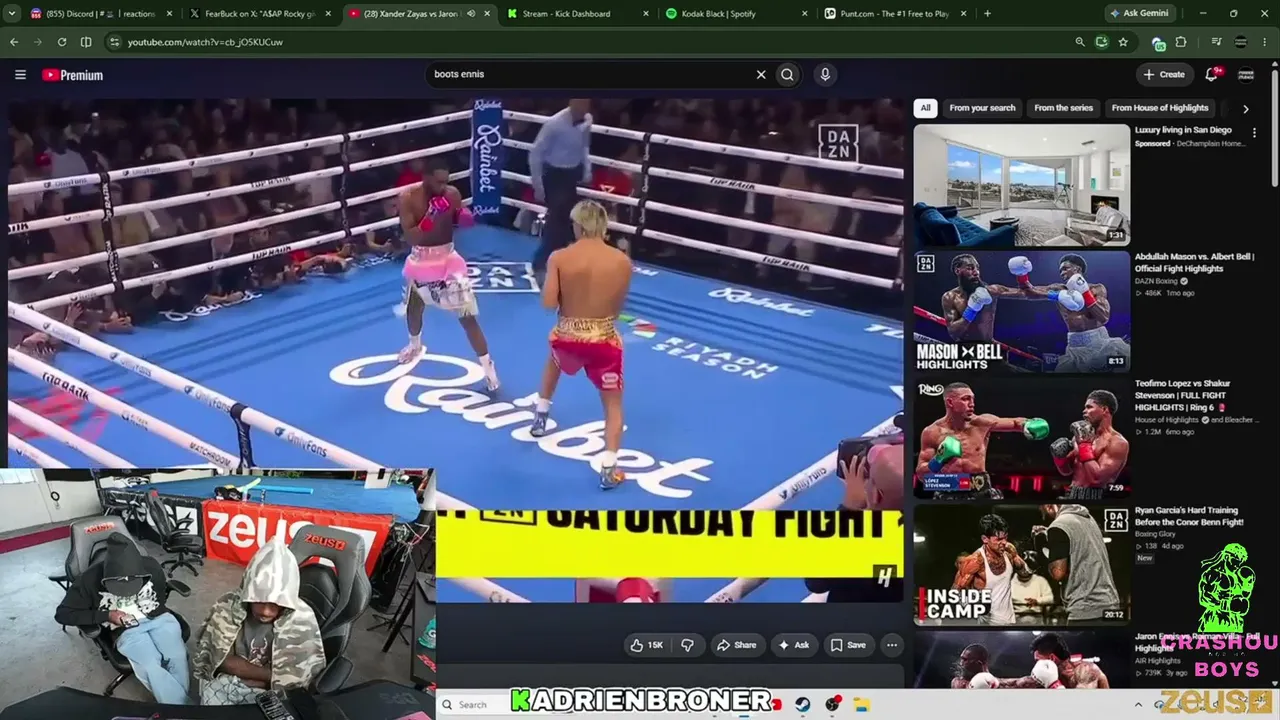Switch to FearBuck on X tab
Screen dimensions: 1280x720
[261, 14]
